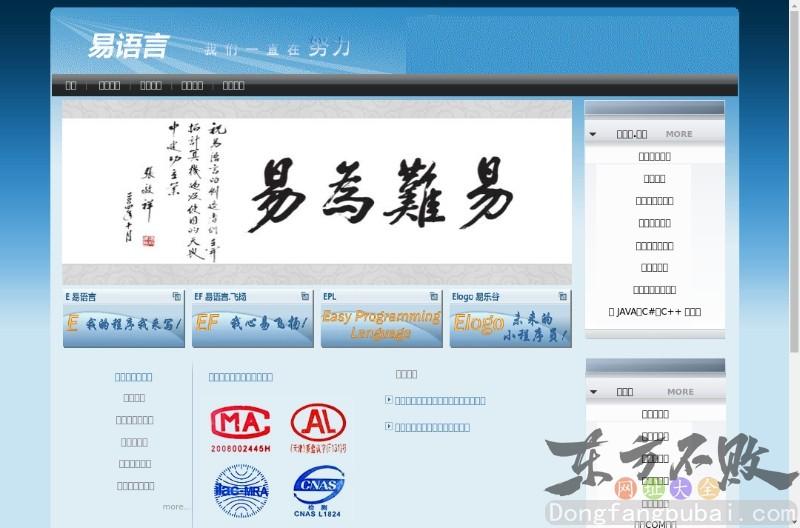
Task: Click the 易语言 site logo
Action: click(x=128, y=46)
